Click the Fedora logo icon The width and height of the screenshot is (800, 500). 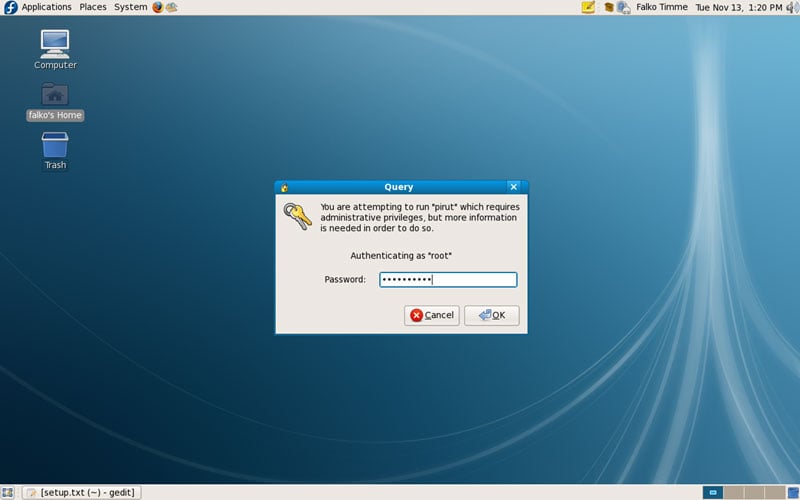(11, 7)
